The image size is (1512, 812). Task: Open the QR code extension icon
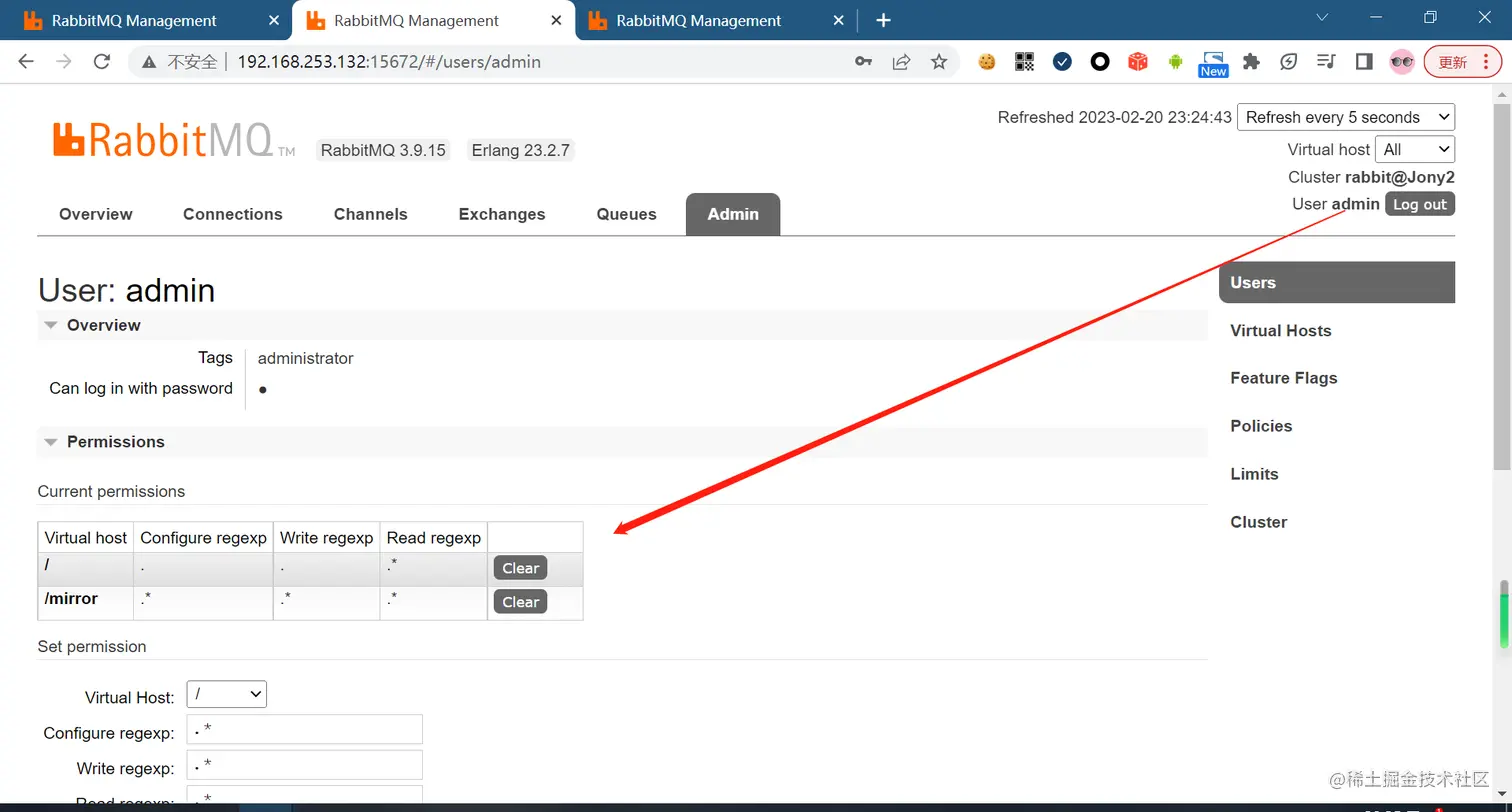click(1024, 61)
